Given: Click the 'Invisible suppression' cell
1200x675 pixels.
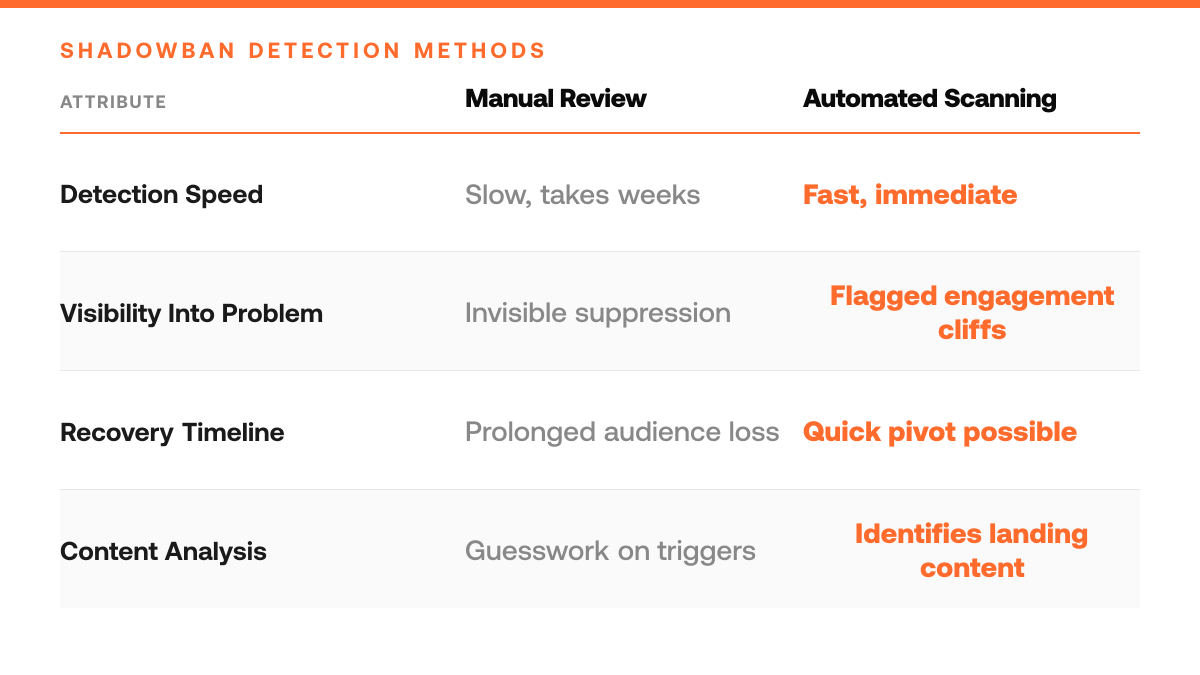Looking at the screenshot, I should click(x=598, y=313).
